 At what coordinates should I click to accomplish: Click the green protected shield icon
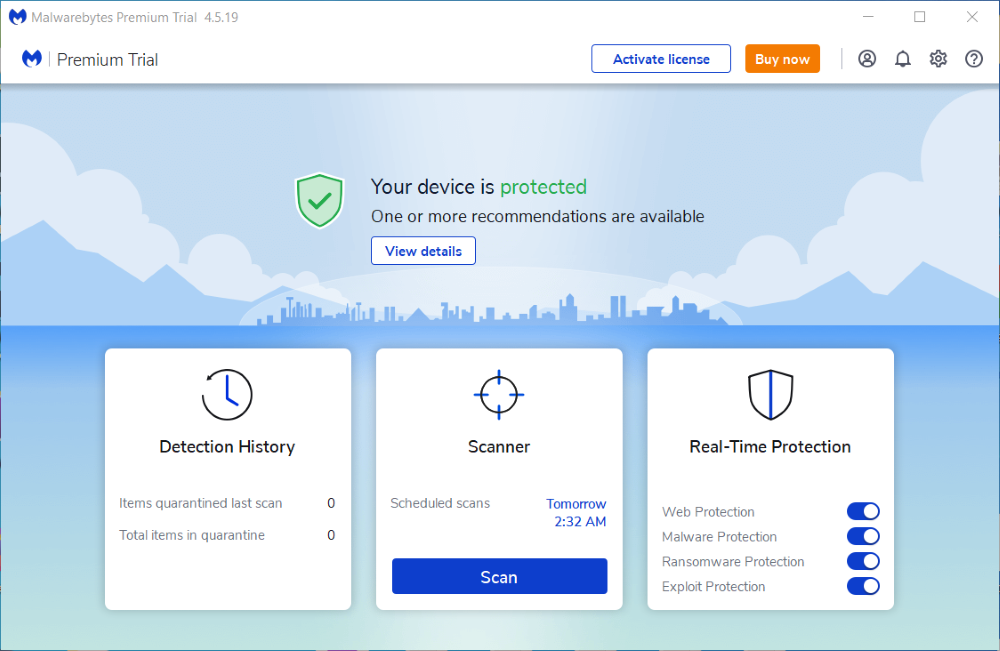(x=319, y=200)
